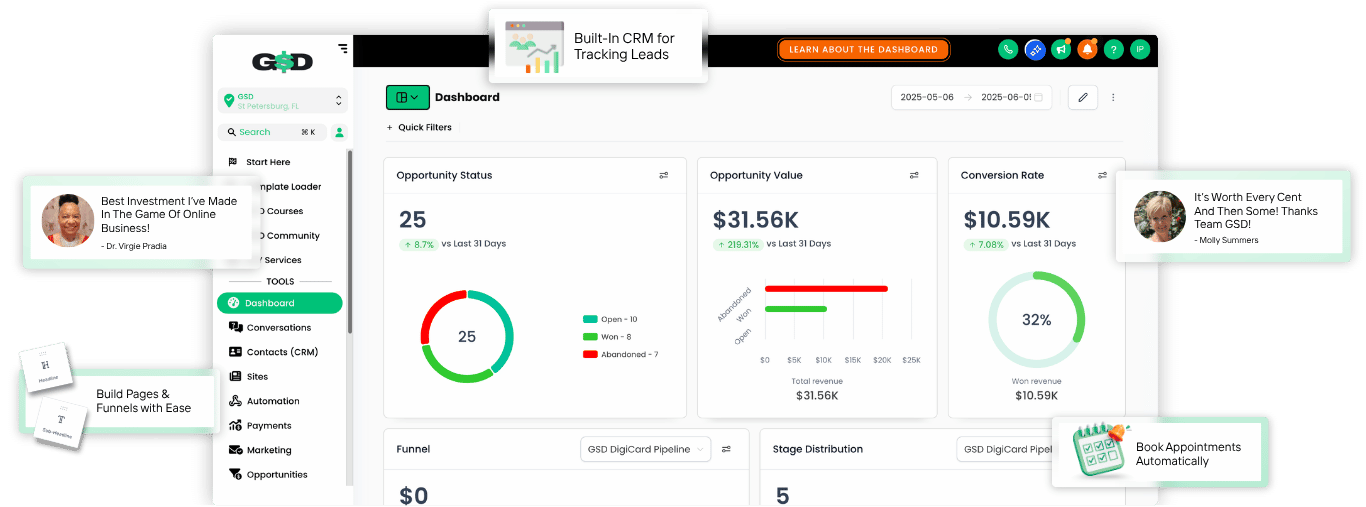Toggle the sidebar collapse icon near logo
This screenshot has width=1366, height=507.
(343, 47)
